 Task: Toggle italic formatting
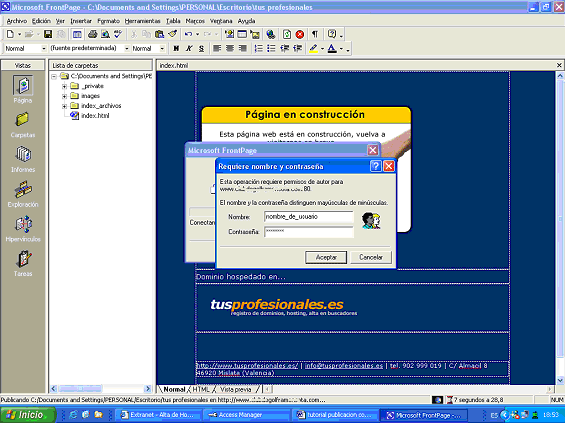[x=189, y=48]
